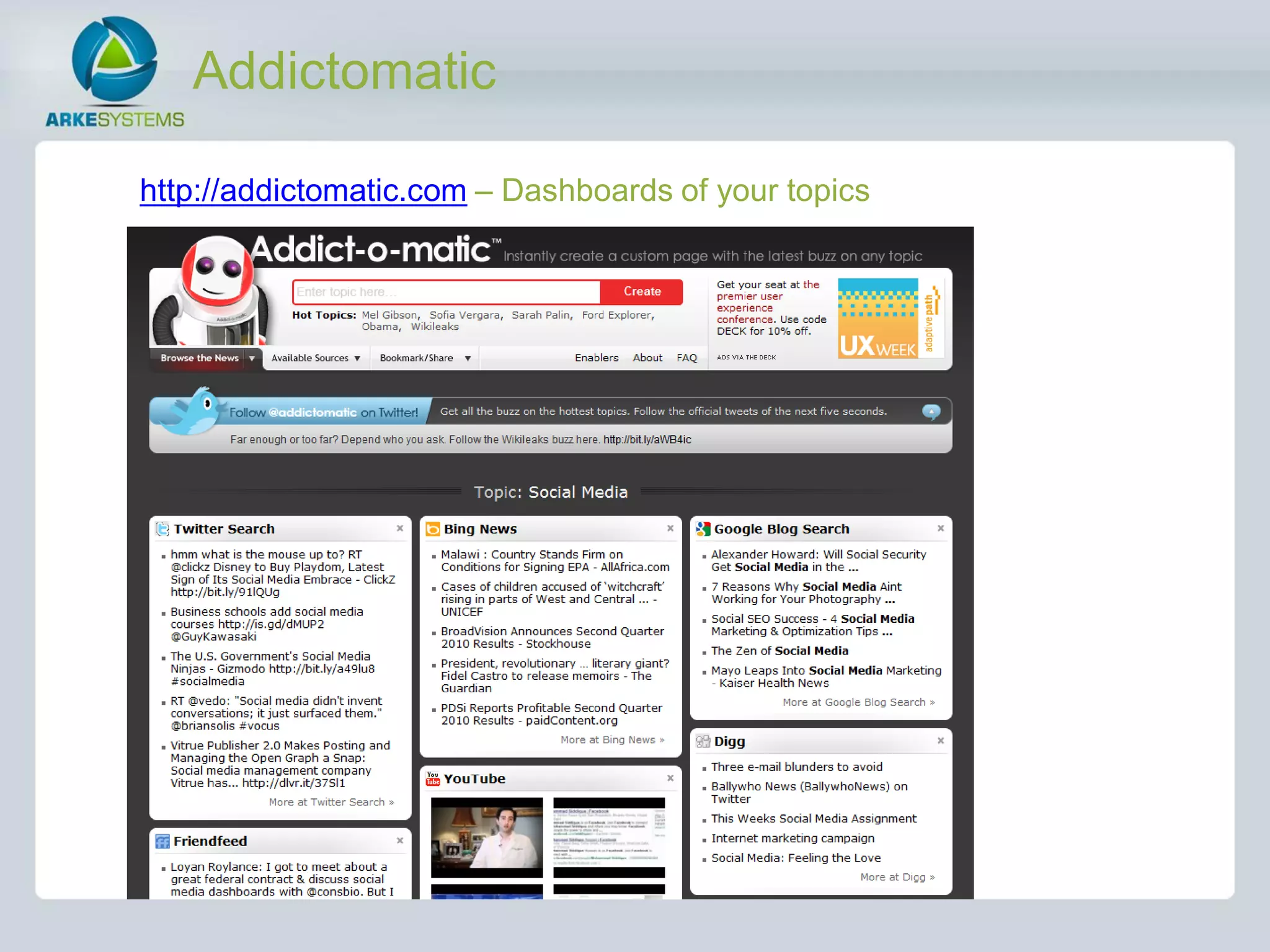This screenshot has height=952, width=1270.
Task: Open tweet about U.S. Government's Social Media Ninjas
Action: click(273, 669)
